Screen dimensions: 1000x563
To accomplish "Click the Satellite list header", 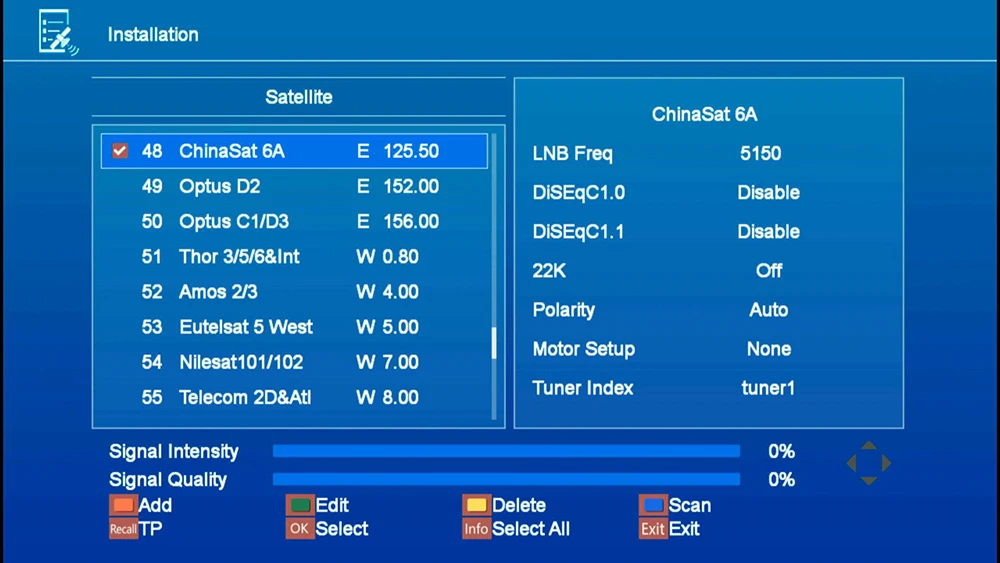I will point(298,97).
